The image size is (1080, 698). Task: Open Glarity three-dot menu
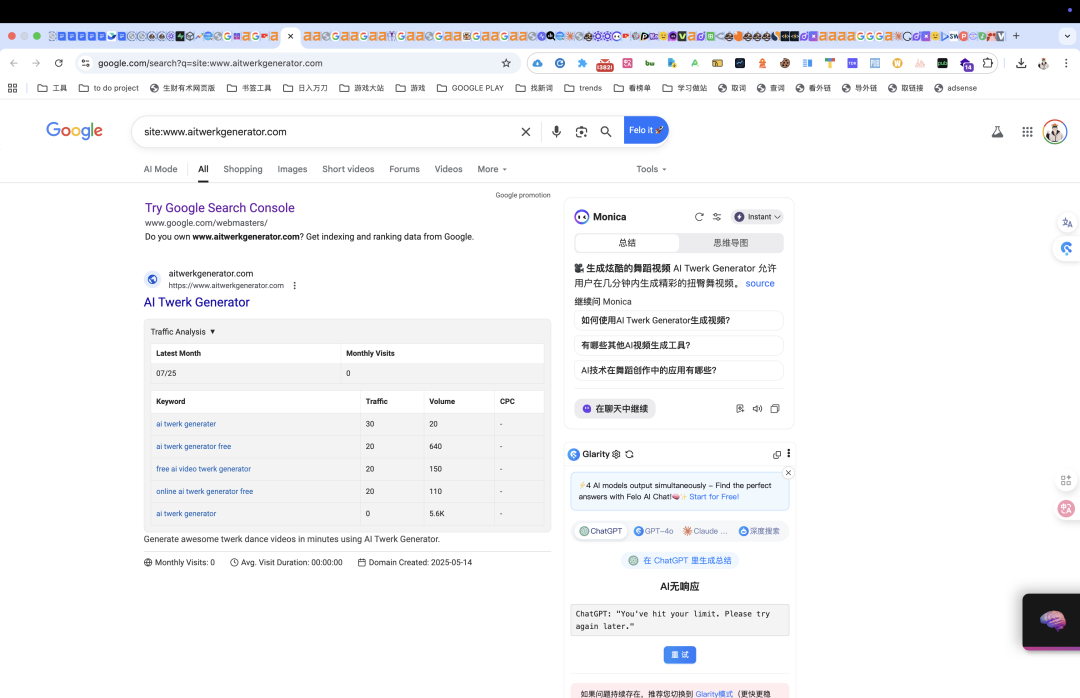point(789,453)
